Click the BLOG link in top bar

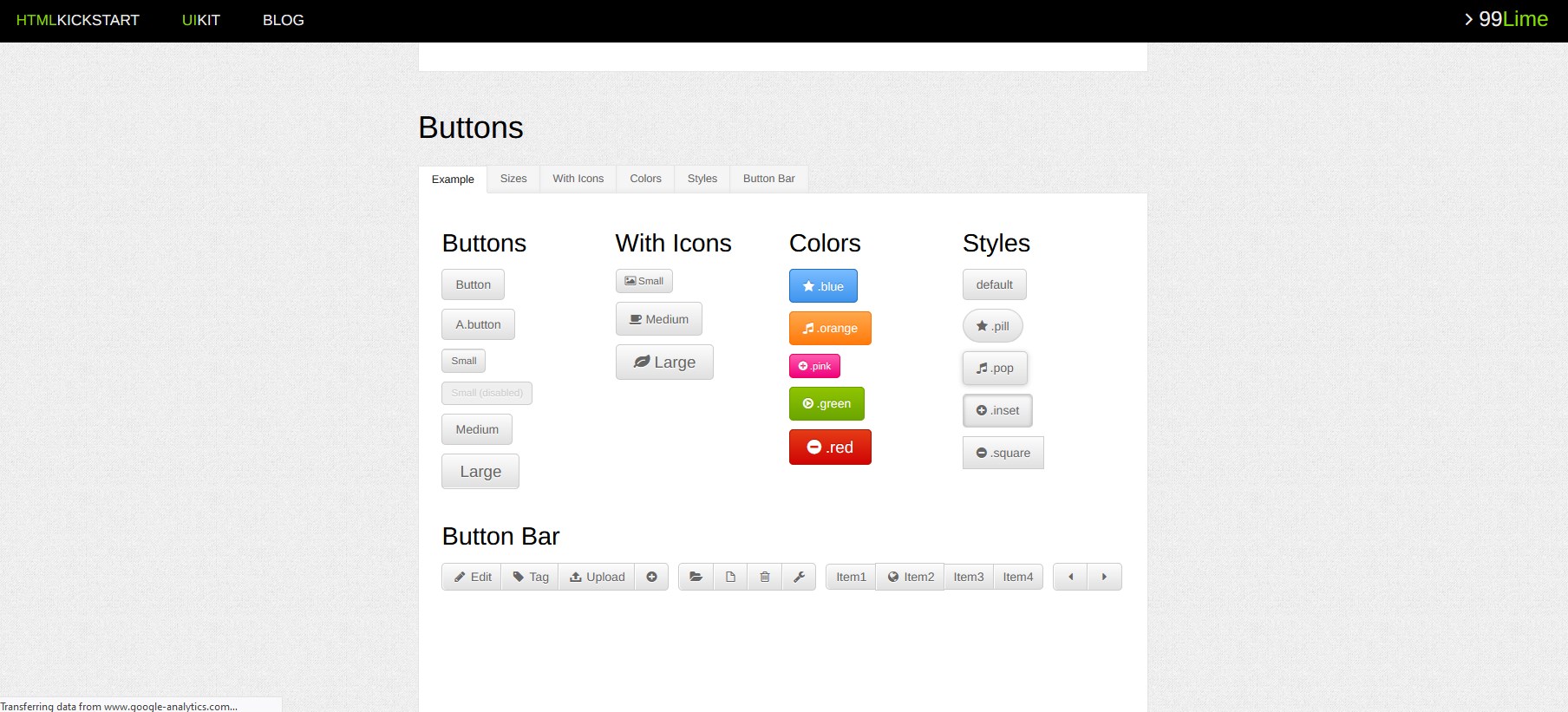tap(284, 20)
